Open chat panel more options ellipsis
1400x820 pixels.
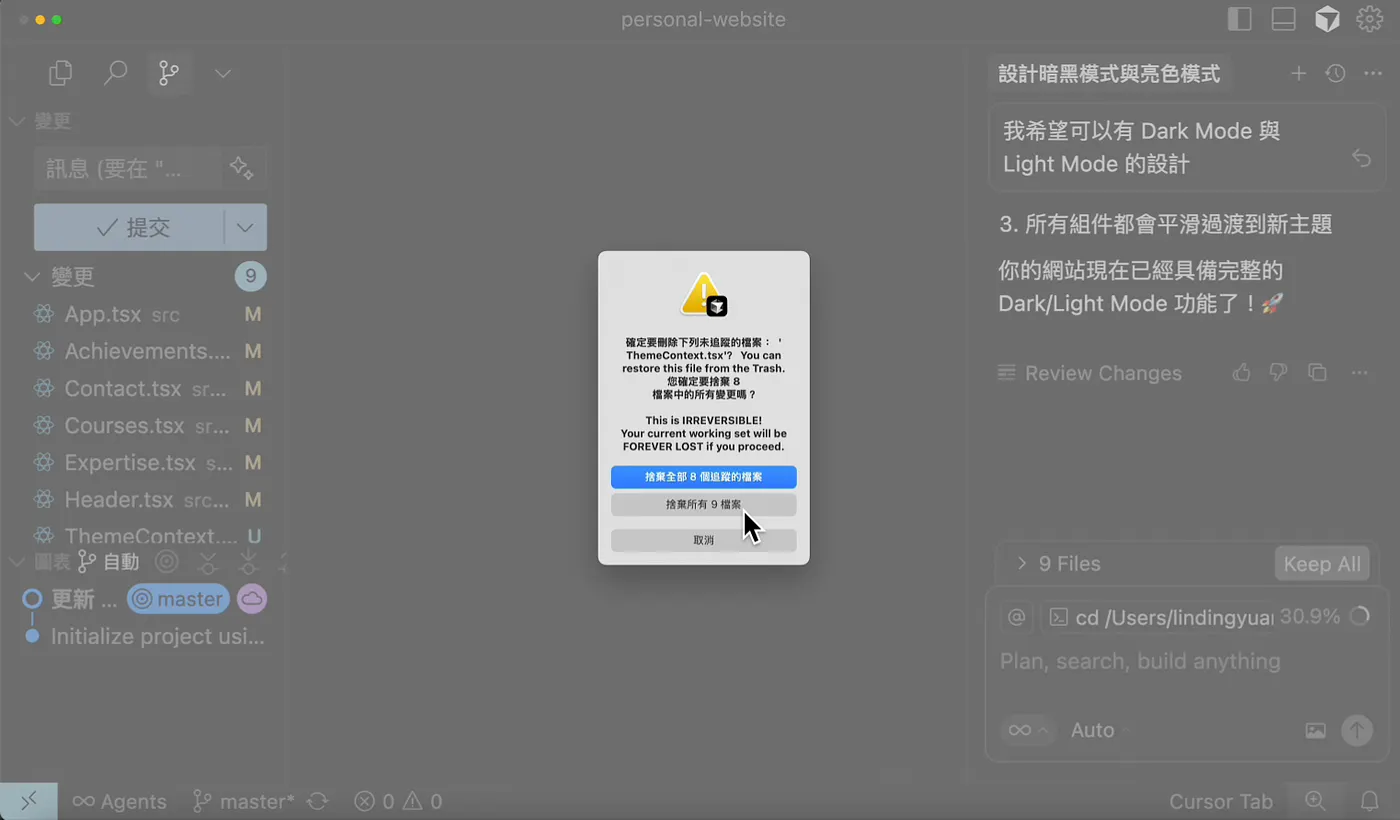point(1372,74)
